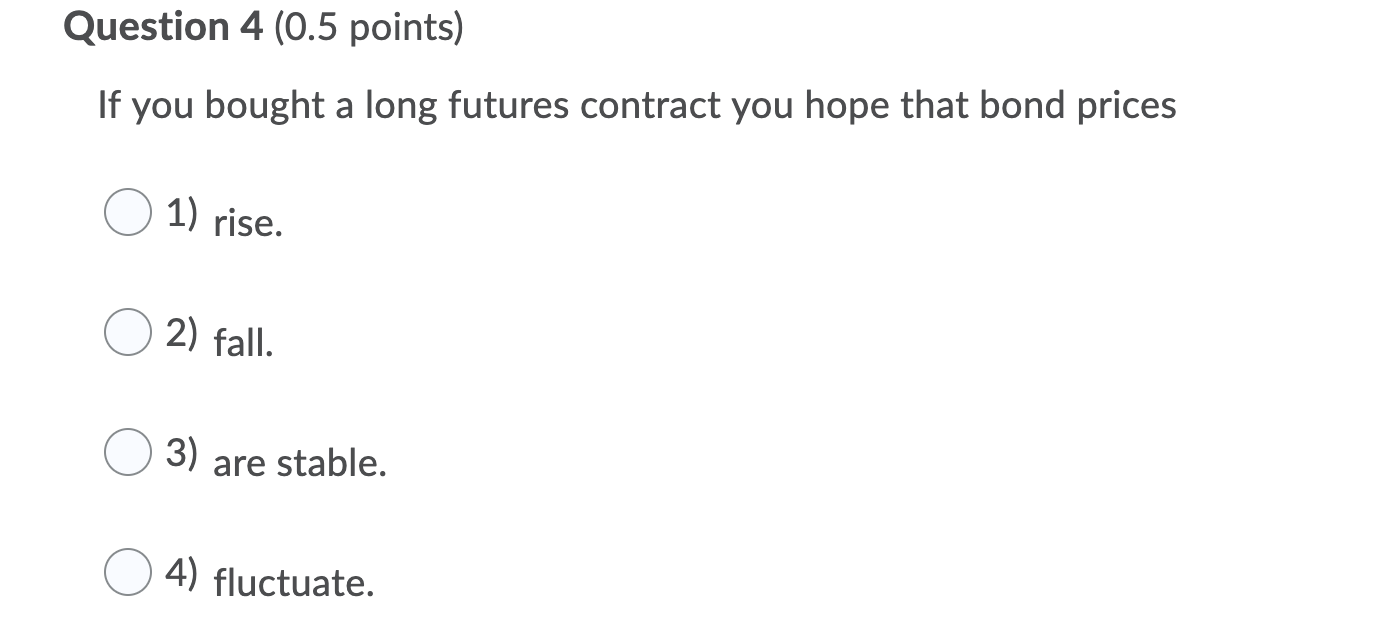Viewport: 1398px width, 636px height.
Task: Choose the "fall." radio button
Action: click(x=127, y=334)
